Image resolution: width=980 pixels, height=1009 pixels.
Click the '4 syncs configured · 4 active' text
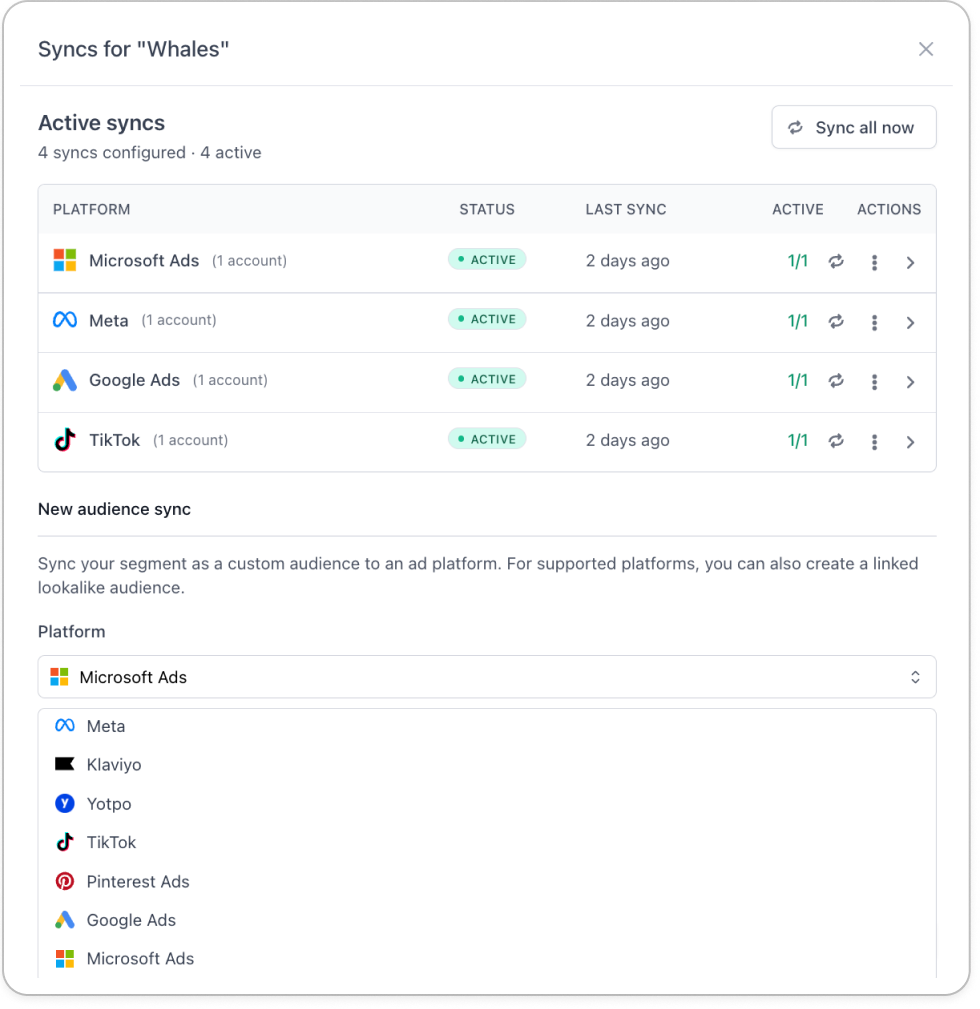(149, 153)
